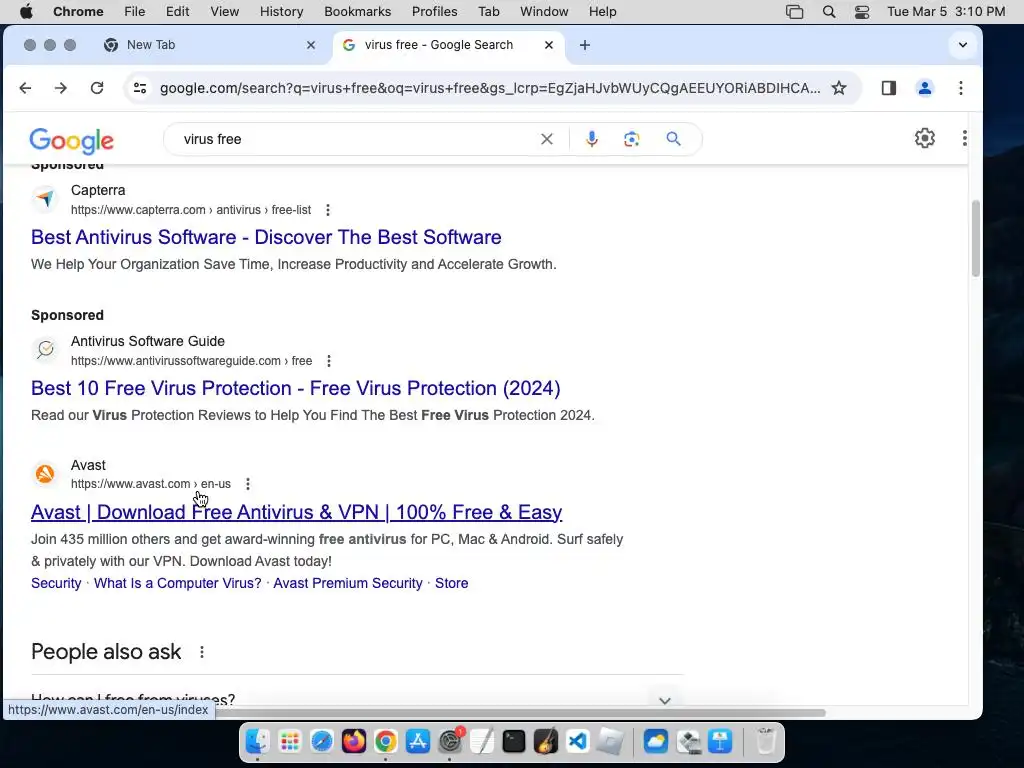The height and width of the screenshot is (768, 1024).
Task: Search by image with Google Lens
Action: (632, 139)
